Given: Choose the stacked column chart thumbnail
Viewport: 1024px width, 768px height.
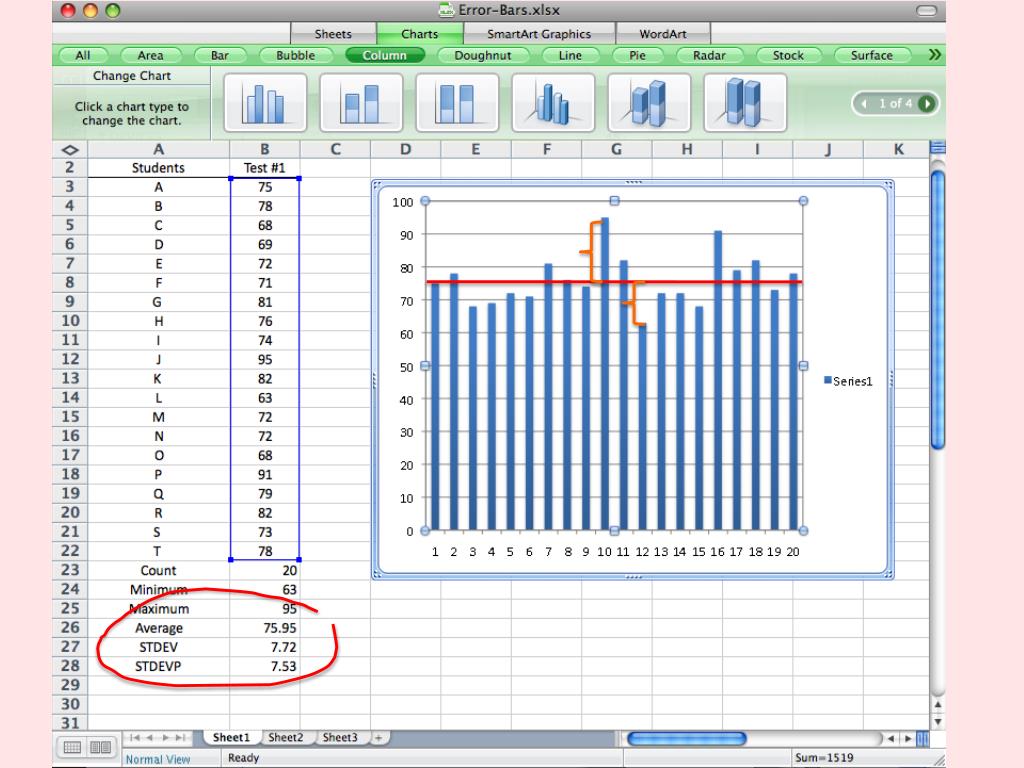Looking at the screenshot, I should (361, 103).
